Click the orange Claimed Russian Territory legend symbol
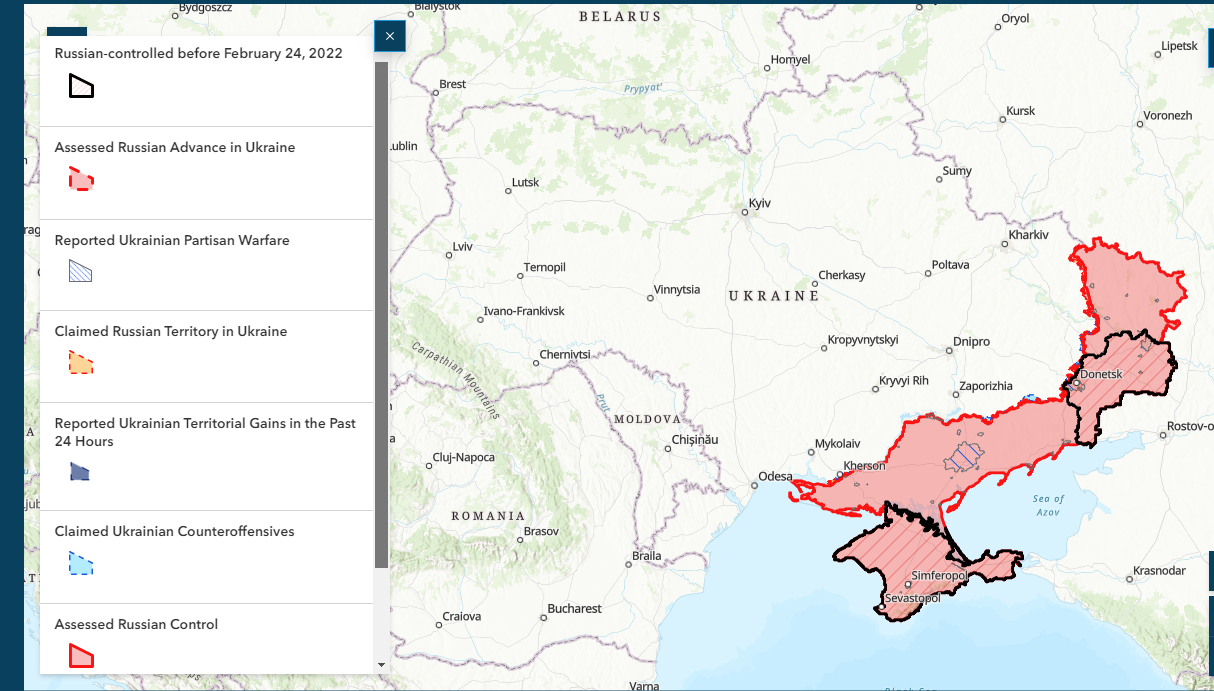The width and height of the screenshot is (1214, 691). tap(81, 363)
